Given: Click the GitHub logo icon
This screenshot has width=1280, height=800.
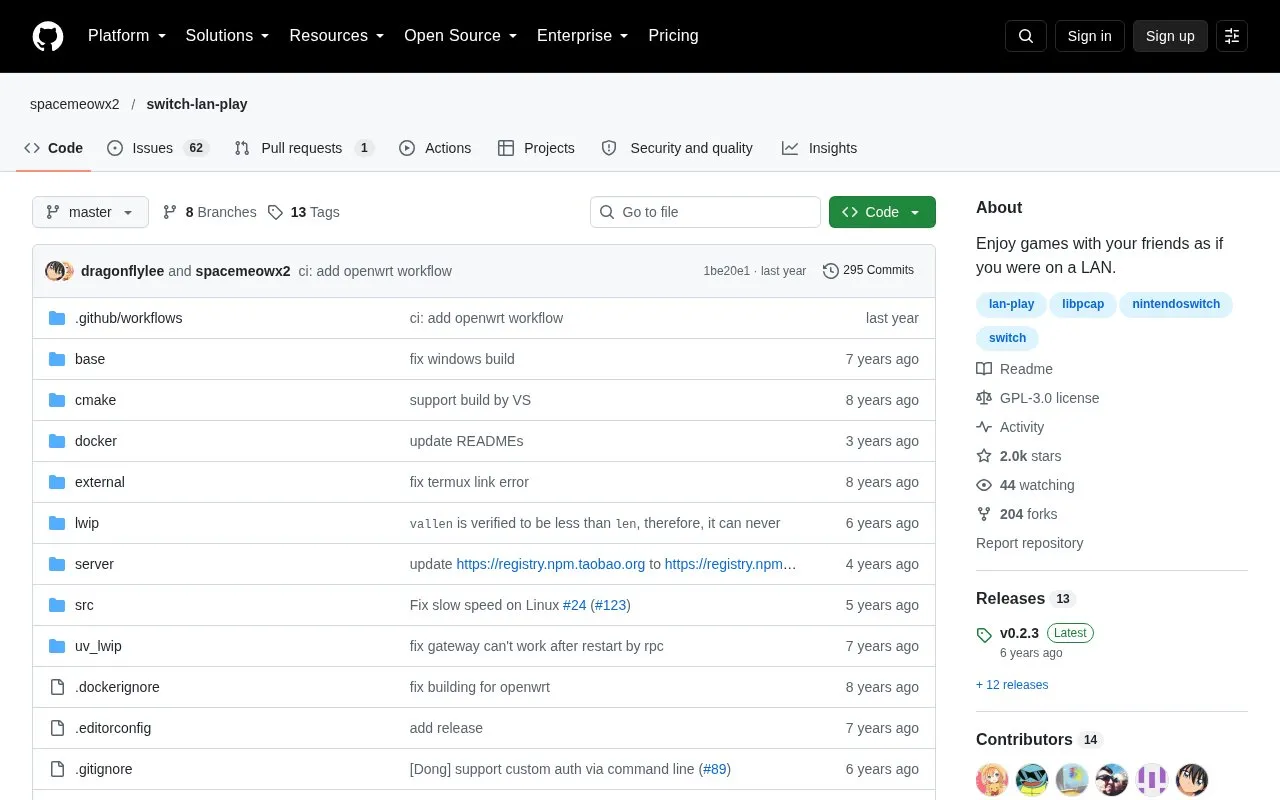Looking at the screenshot, I should pos(48,36).
